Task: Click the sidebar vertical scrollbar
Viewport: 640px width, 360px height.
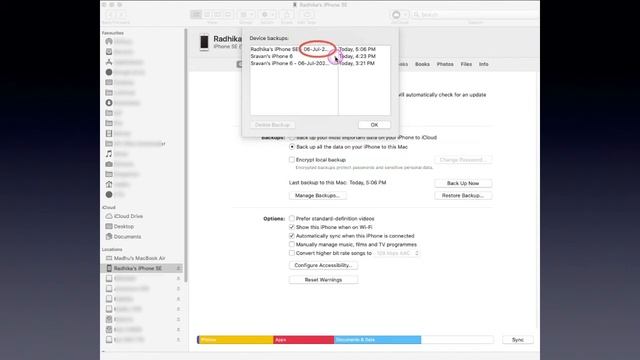Action: [x=186, y=155]
